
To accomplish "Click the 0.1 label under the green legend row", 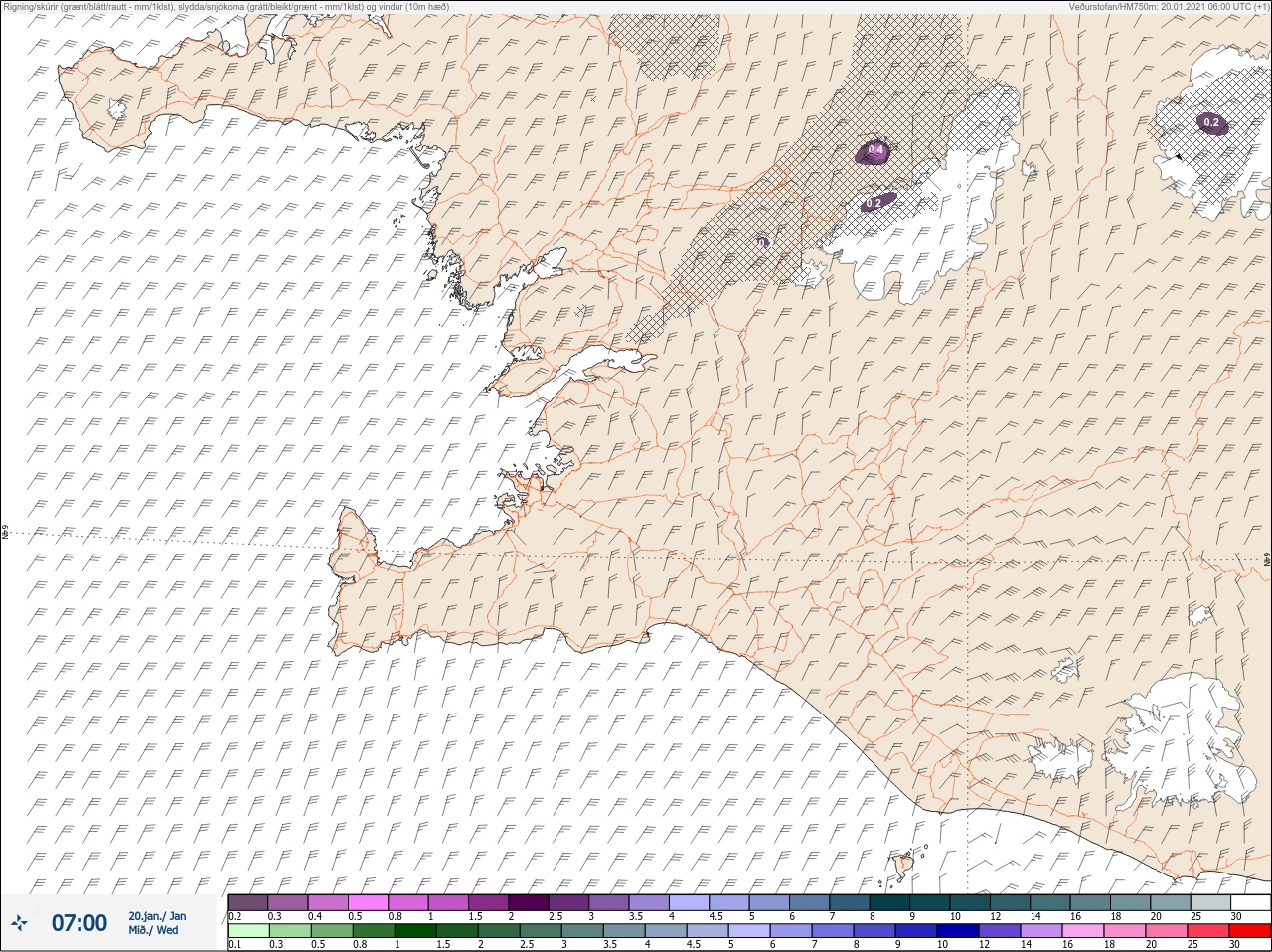I will click(x=235, y=945).
